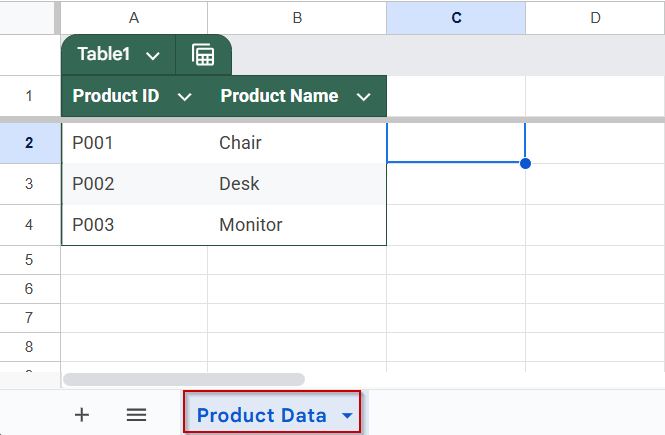Switch to the Product Data sheet tab
The width and height of the screenshot is (665, 435).
(x=262, y=415)
